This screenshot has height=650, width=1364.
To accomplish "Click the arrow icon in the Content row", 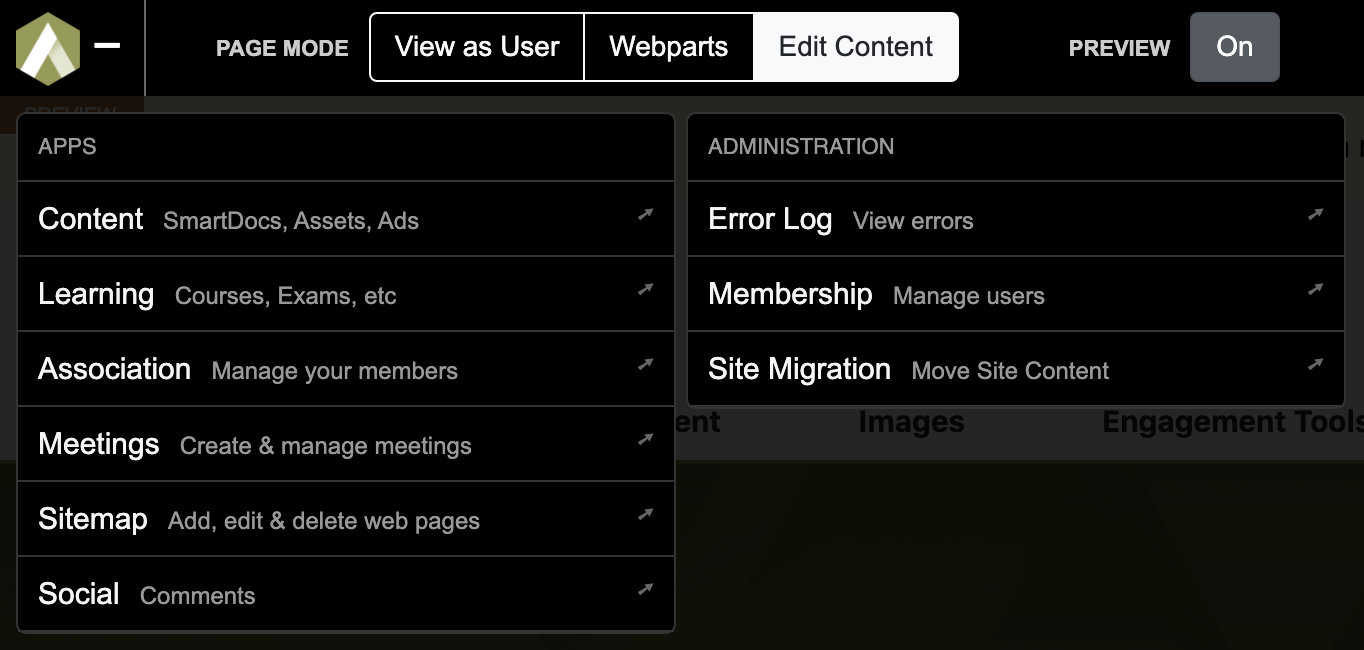I will [x=645, y=214].
